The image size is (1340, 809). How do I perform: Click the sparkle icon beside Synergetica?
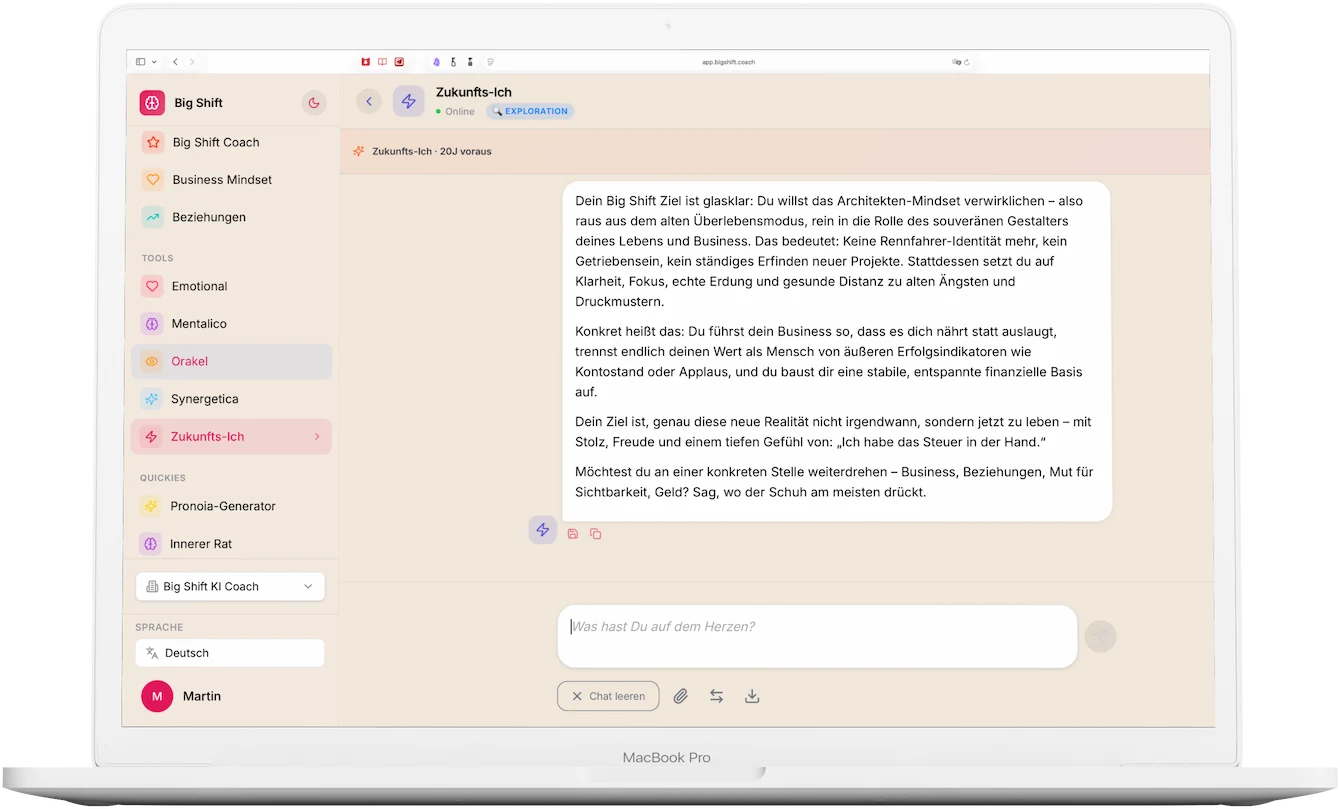coord(152,399)
